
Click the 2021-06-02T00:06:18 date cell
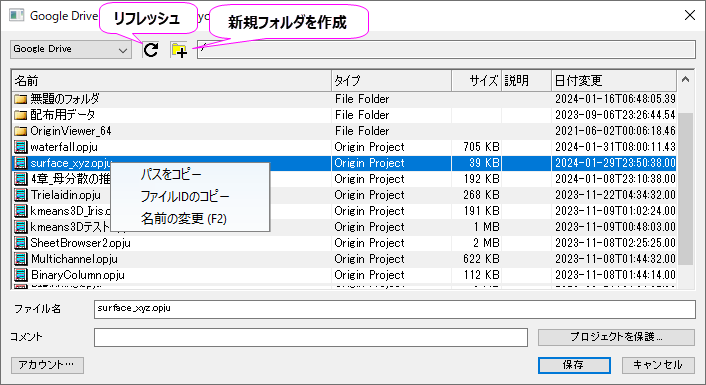pyautogui.click(x=615, y=131)
